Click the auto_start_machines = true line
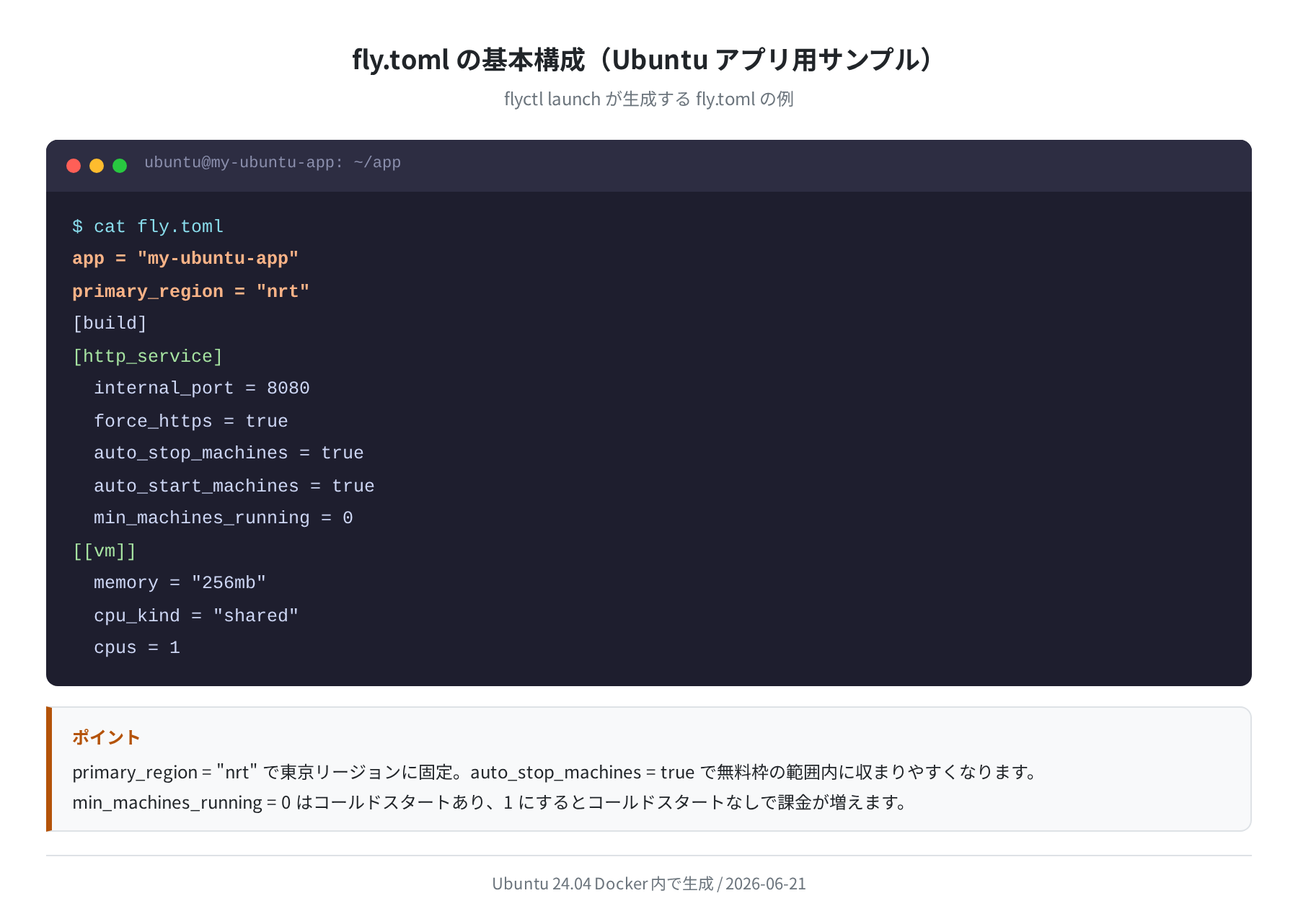This screenshot has width=1298, height=924. [x=234, y=486]
